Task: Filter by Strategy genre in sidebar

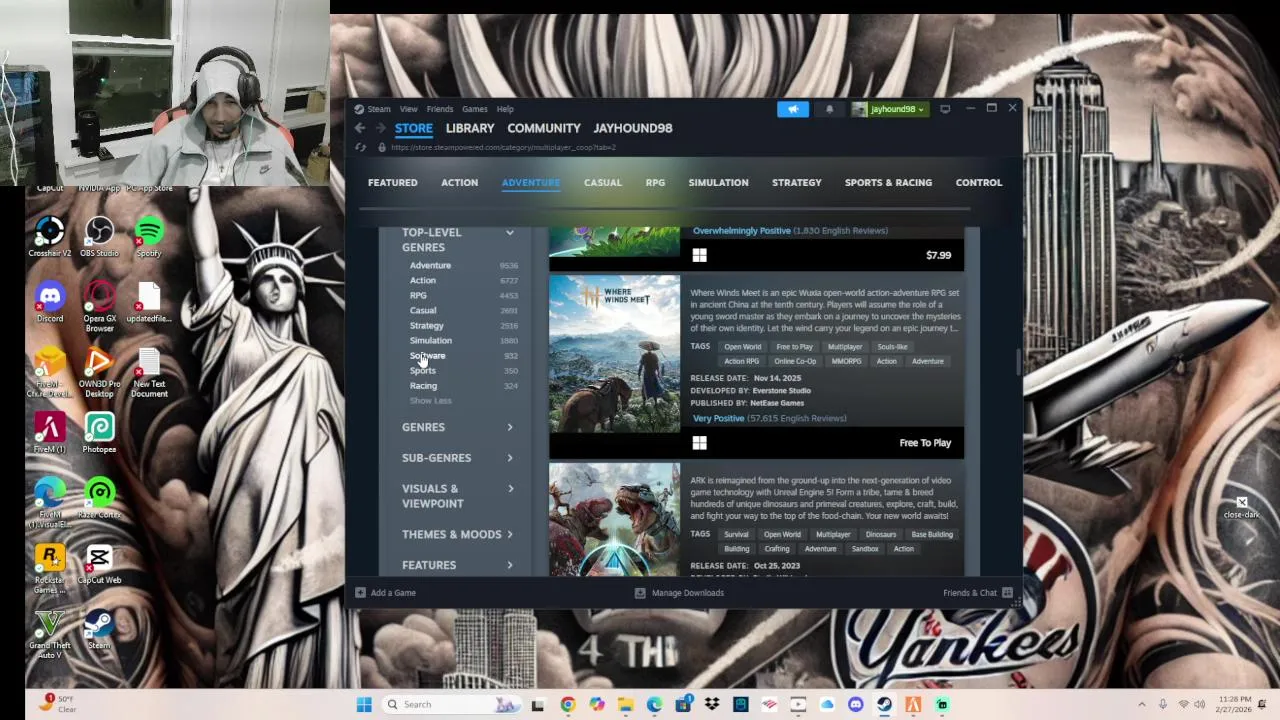Action: 427,325
